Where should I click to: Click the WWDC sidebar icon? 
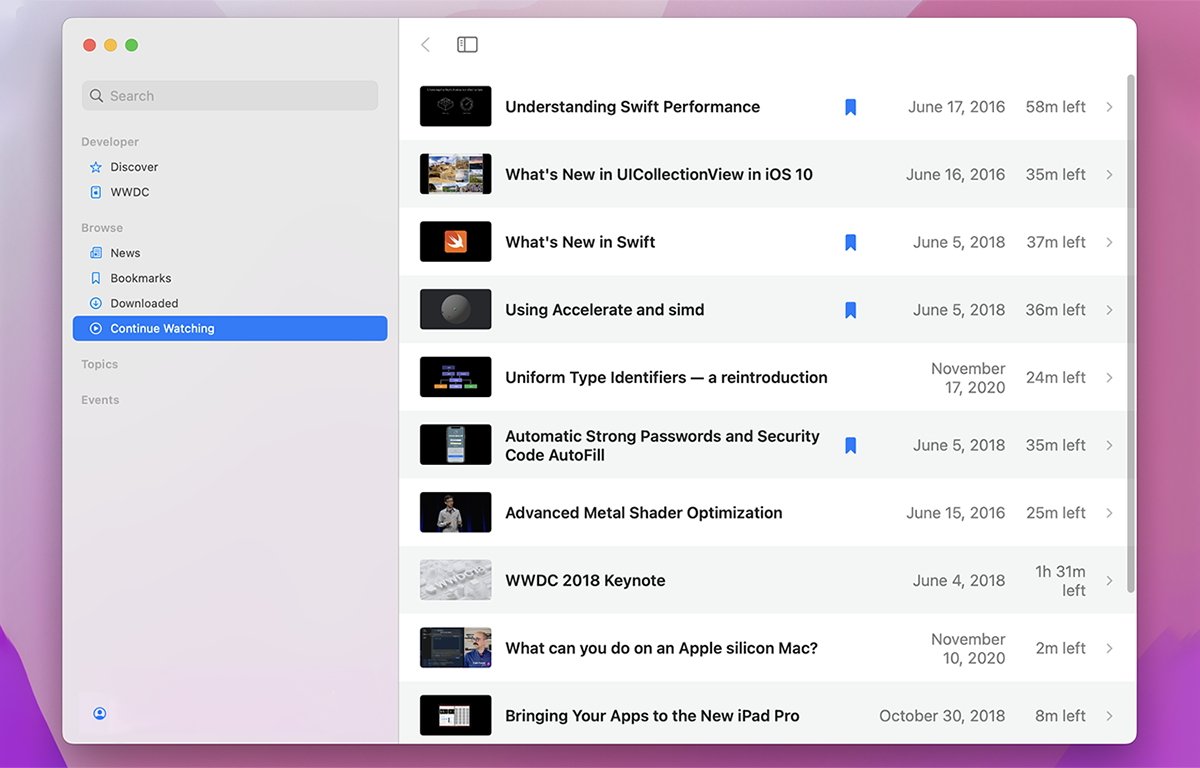click(x=96, y=192)
